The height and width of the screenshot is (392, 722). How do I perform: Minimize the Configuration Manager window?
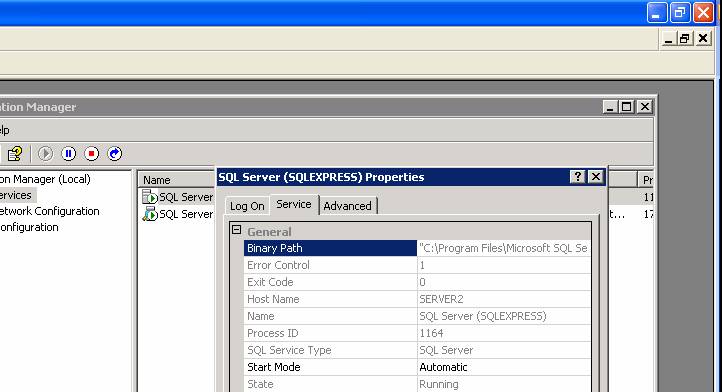pyautogui.click(x=610, y=107)
